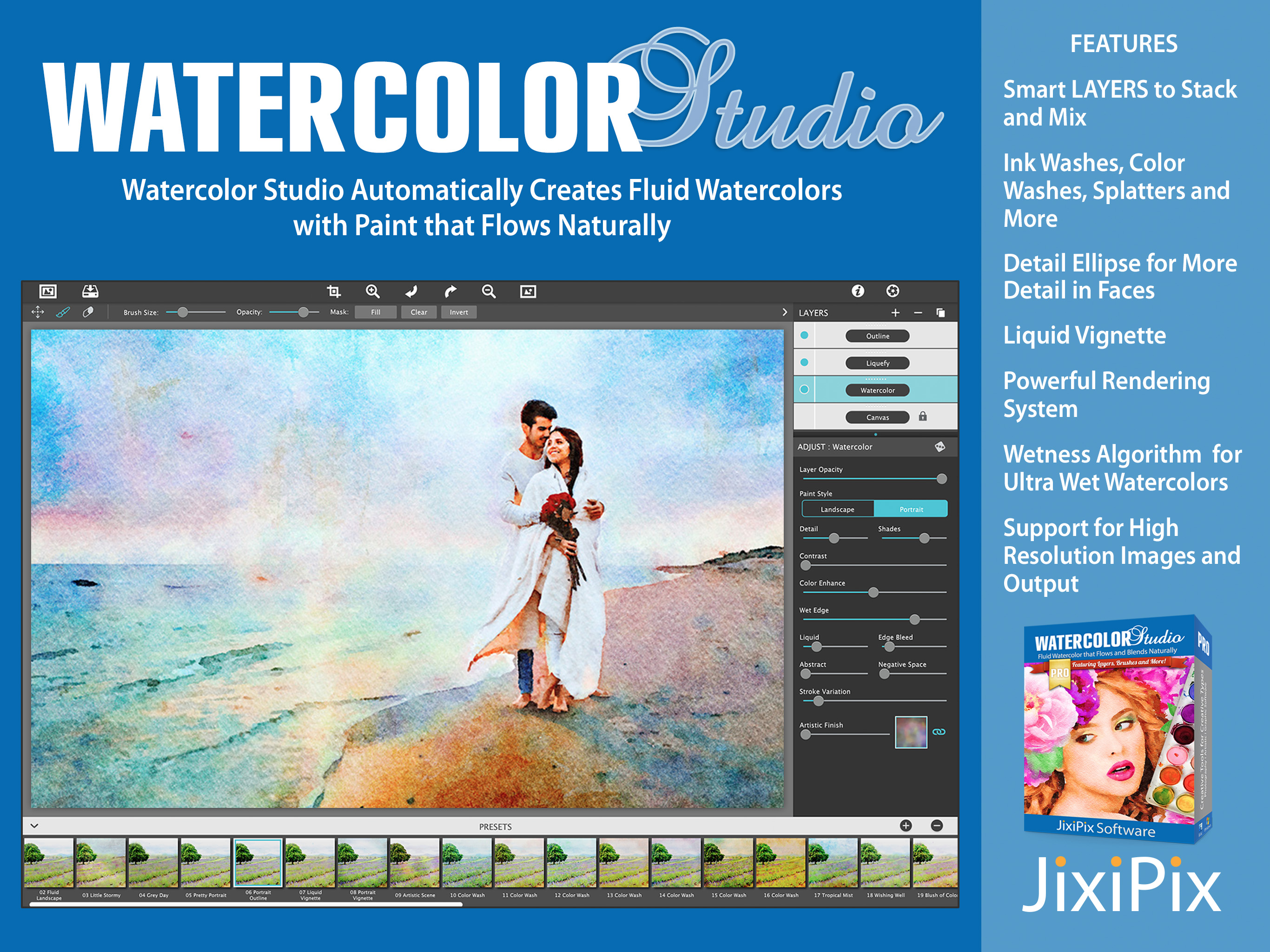Click the zoom out magnifier icon
The height and width of the screenshot is (952, 1270).
coord(489,291)
